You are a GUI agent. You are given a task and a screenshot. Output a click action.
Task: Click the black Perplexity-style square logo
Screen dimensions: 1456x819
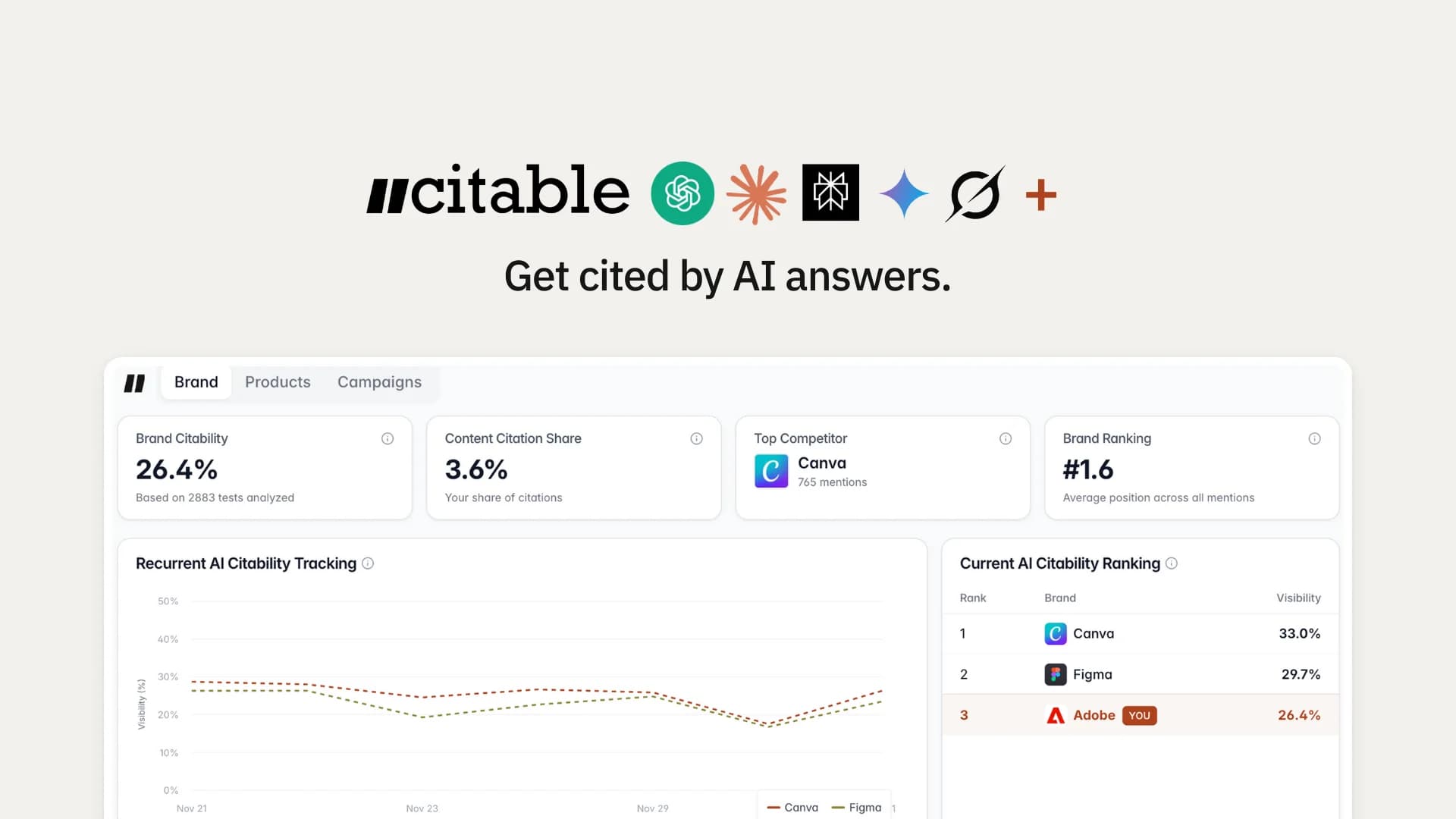830,193
